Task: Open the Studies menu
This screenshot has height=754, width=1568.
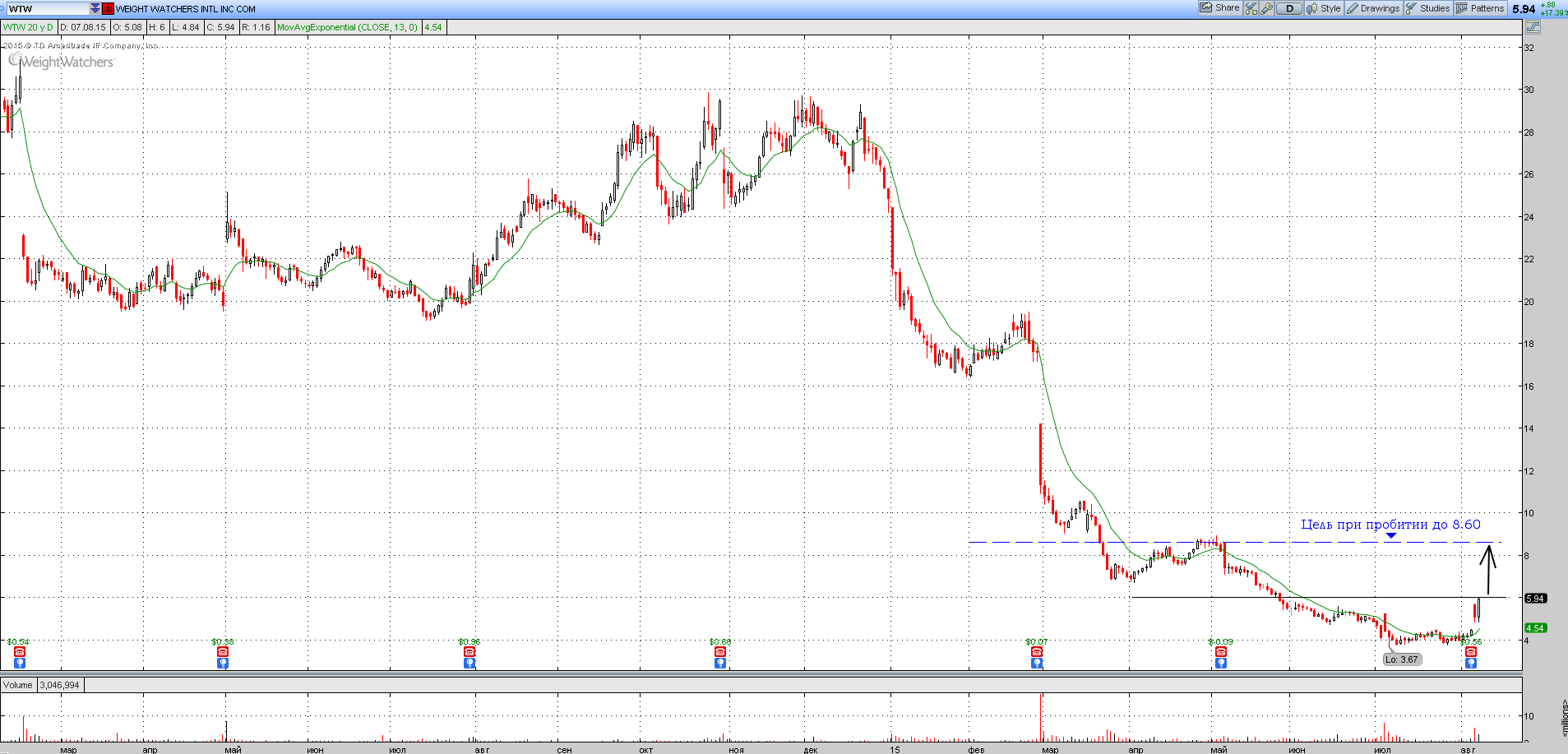Action: (x=1428, y=8)
